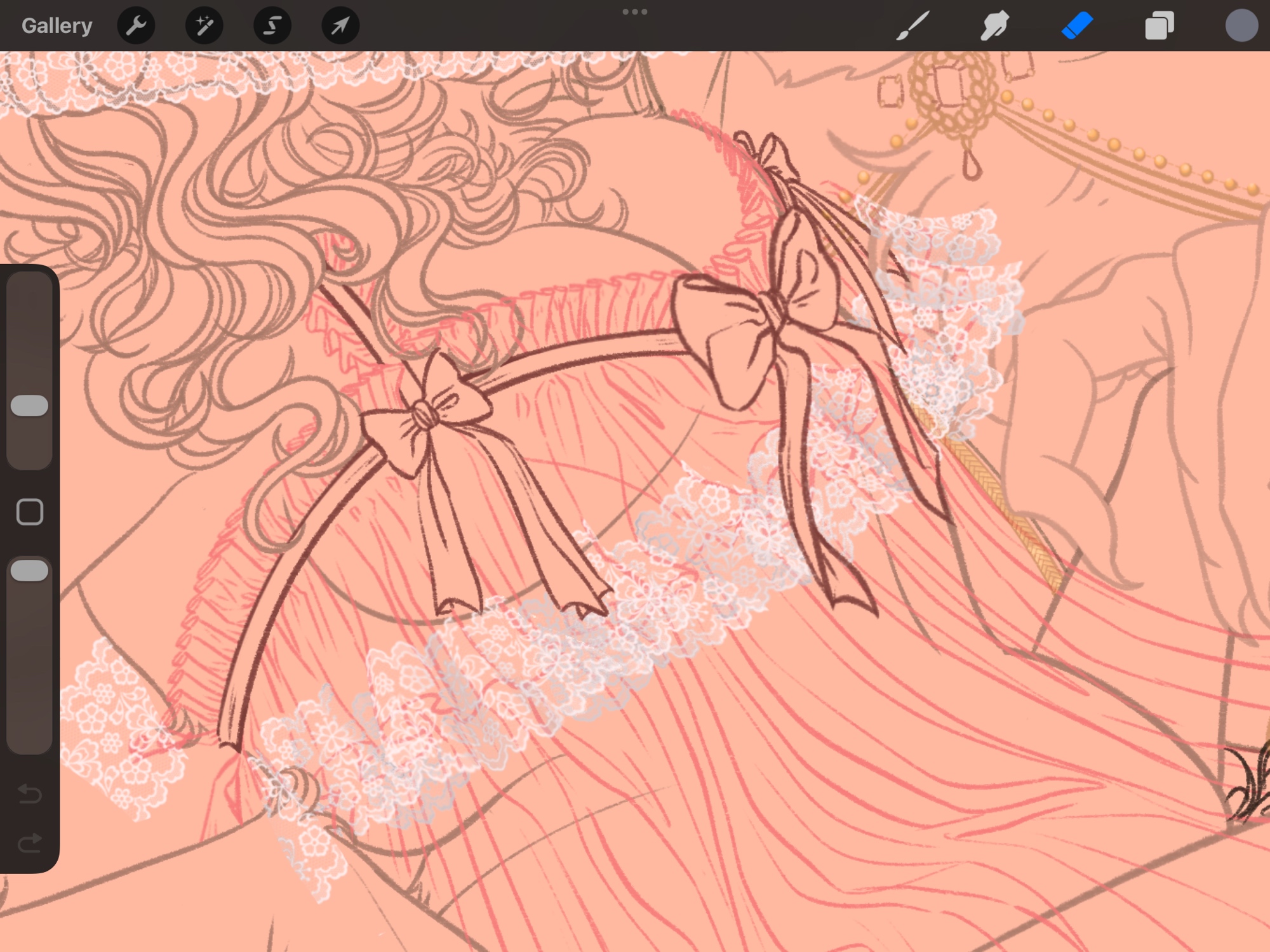Open the active color circle
1270x952 pixels.
pos(1241,26)
